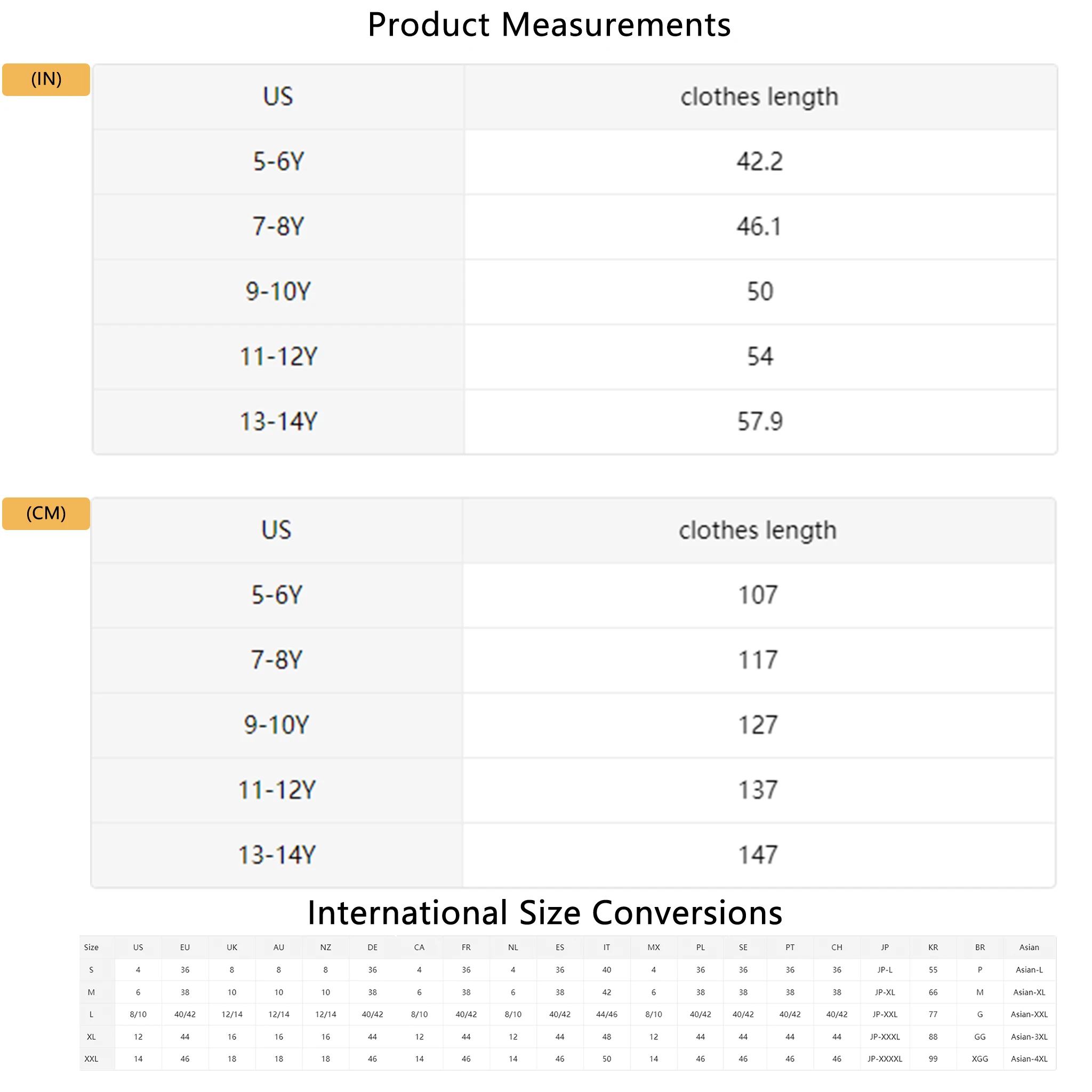The image size is (1092, 1092).
Task: Select the 7-8Y size in inches table
Action: [x=278, y=227]
